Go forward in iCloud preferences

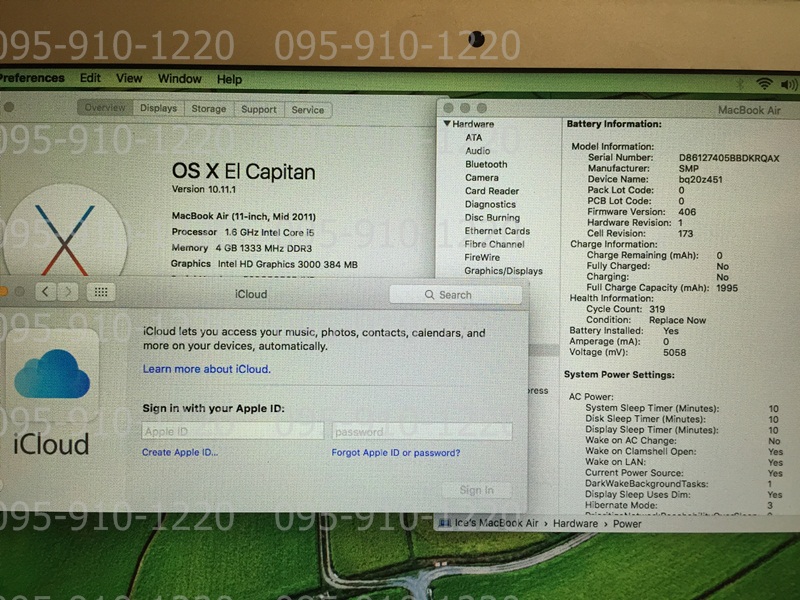click(x=68, y=292)
